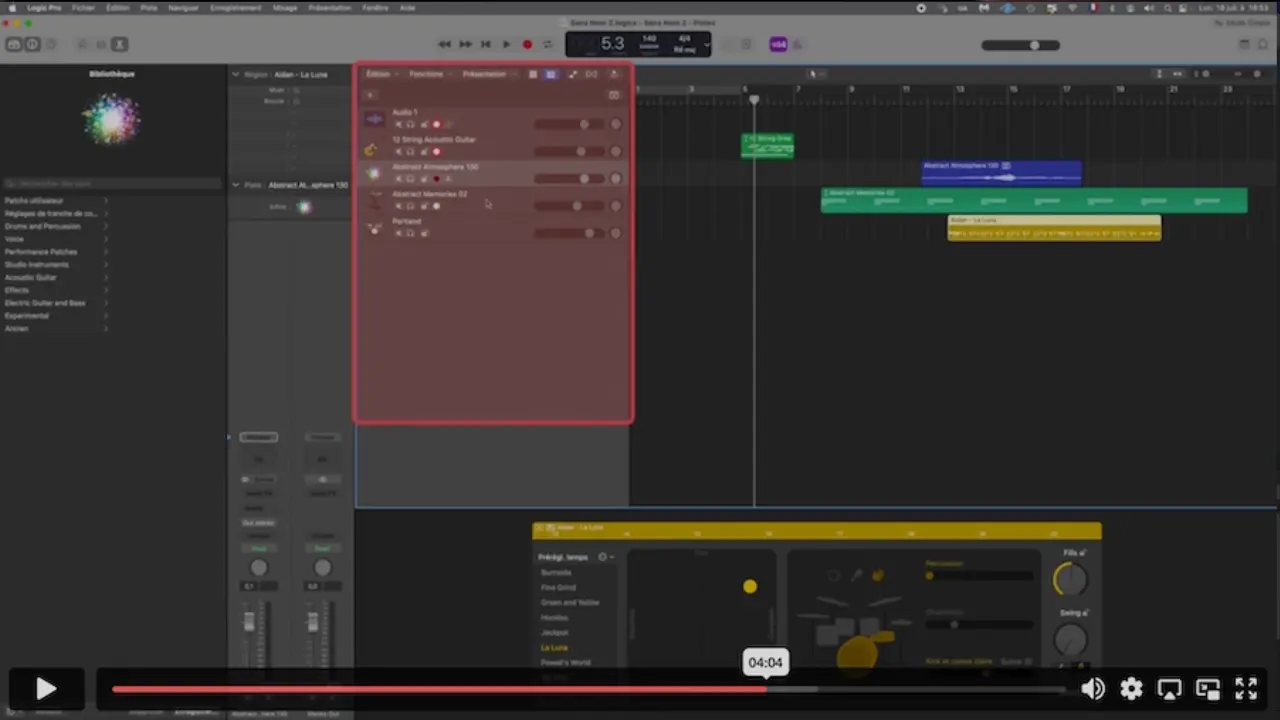This screenshot has width=1280, height=720.
Task: Click the duplicate track button in track header
Action: coord(614,95)
